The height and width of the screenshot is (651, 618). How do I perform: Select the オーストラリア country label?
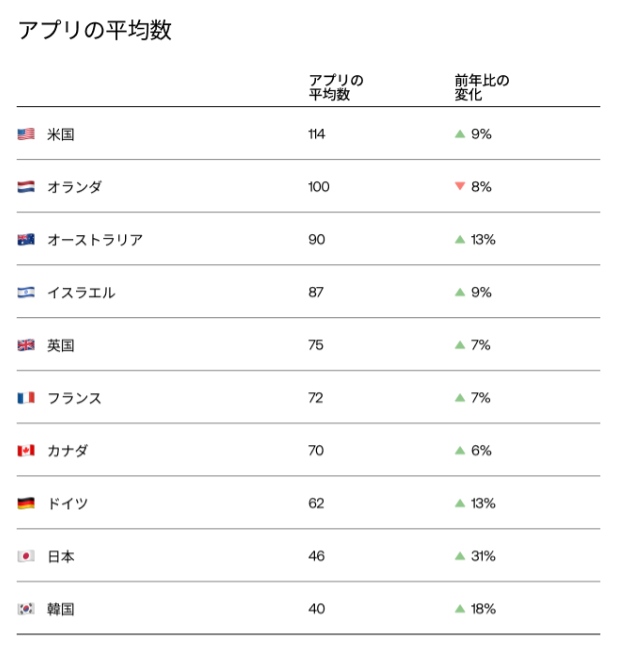[x=95, y=240]
